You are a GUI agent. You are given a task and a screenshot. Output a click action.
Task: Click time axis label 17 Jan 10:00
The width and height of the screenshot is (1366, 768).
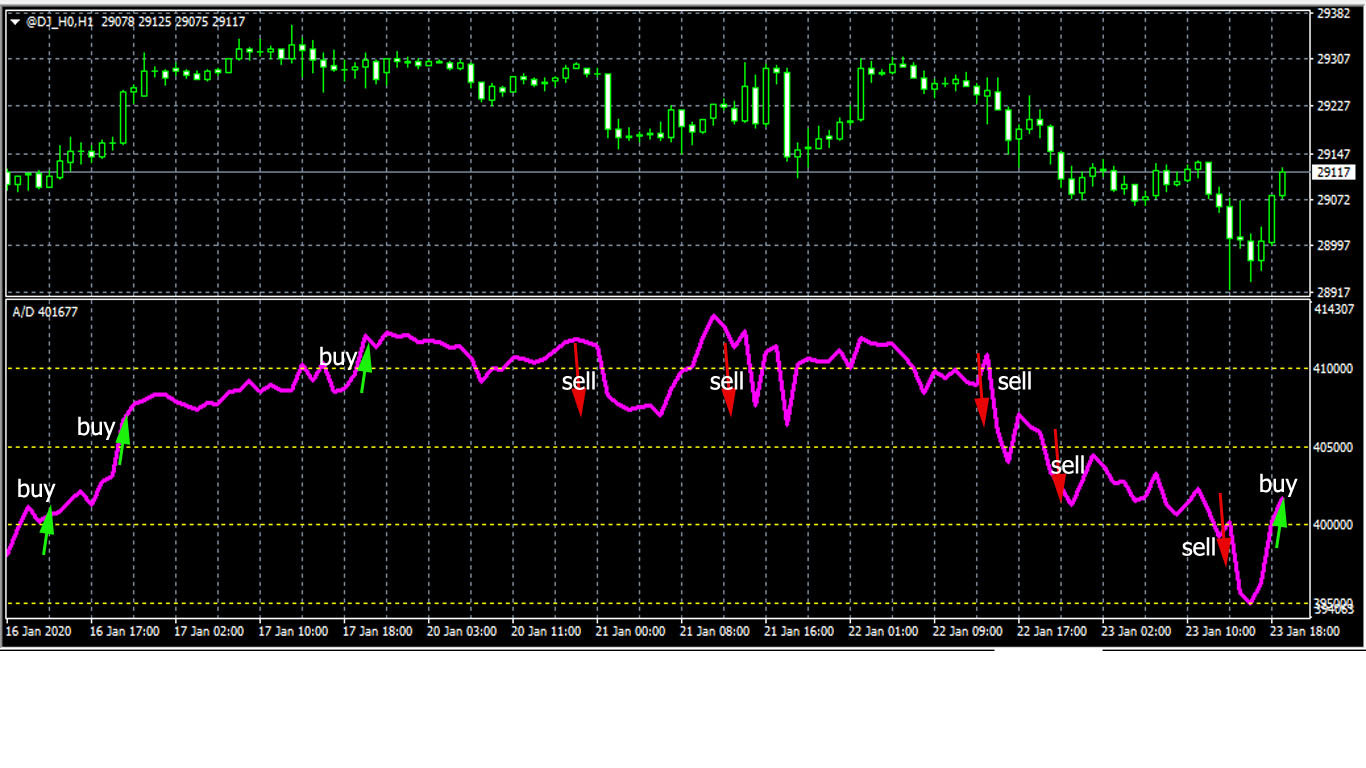pyautogui.click(x=294, y=632)
